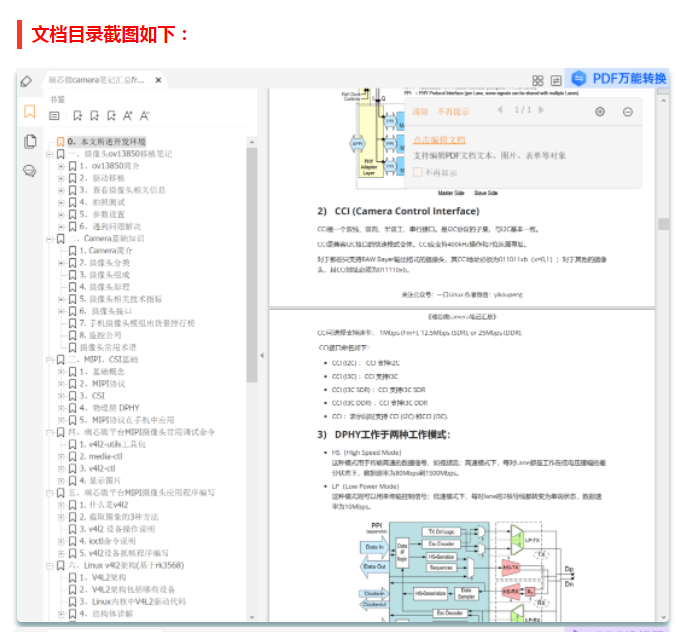This screenshot has width=677, height=632.
Task: Expand the 2. 摄像头分类 bookmark node
Action: [61, 263]
